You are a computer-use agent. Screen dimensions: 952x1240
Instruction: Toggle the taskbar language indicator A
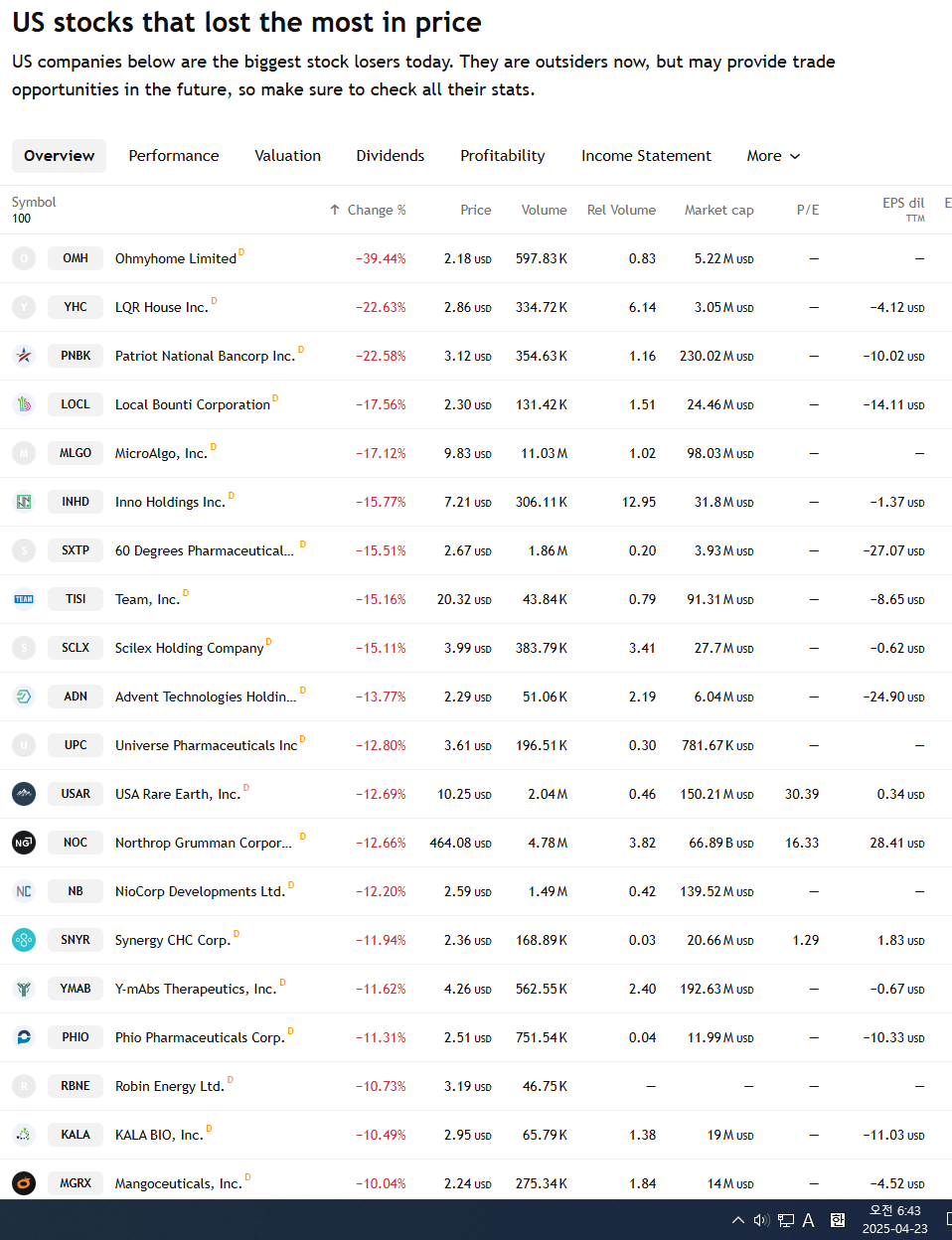[809, 1220]
